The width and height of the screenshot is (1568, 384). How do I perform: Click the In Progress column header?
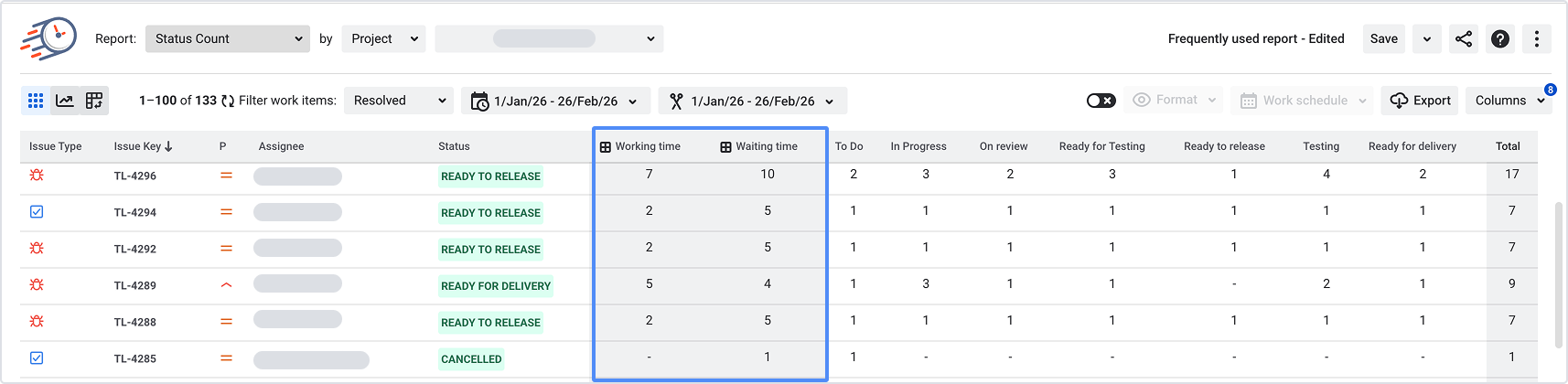(918, 146)
